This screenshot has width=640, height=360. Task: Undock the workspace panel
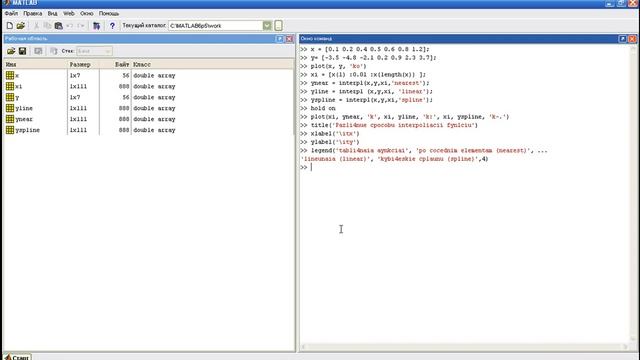[280, 39]
